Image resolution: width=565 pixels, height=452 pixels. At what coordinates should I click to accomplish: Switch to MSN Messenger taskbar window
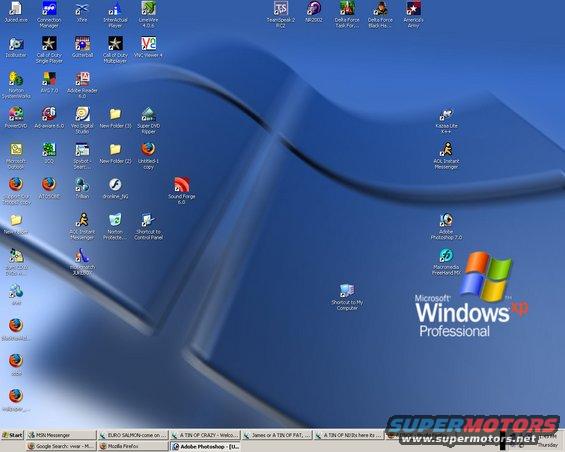[x=62, y=435]
